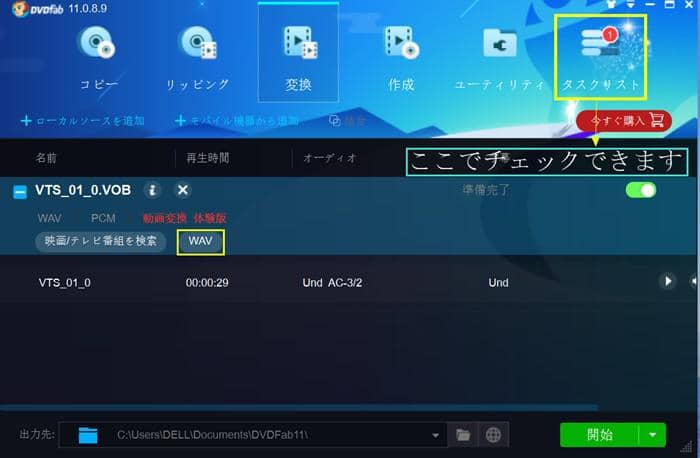Click the 00:00:29 duration cell
This screenshot has width=700, height=458.
coord(207,283)
